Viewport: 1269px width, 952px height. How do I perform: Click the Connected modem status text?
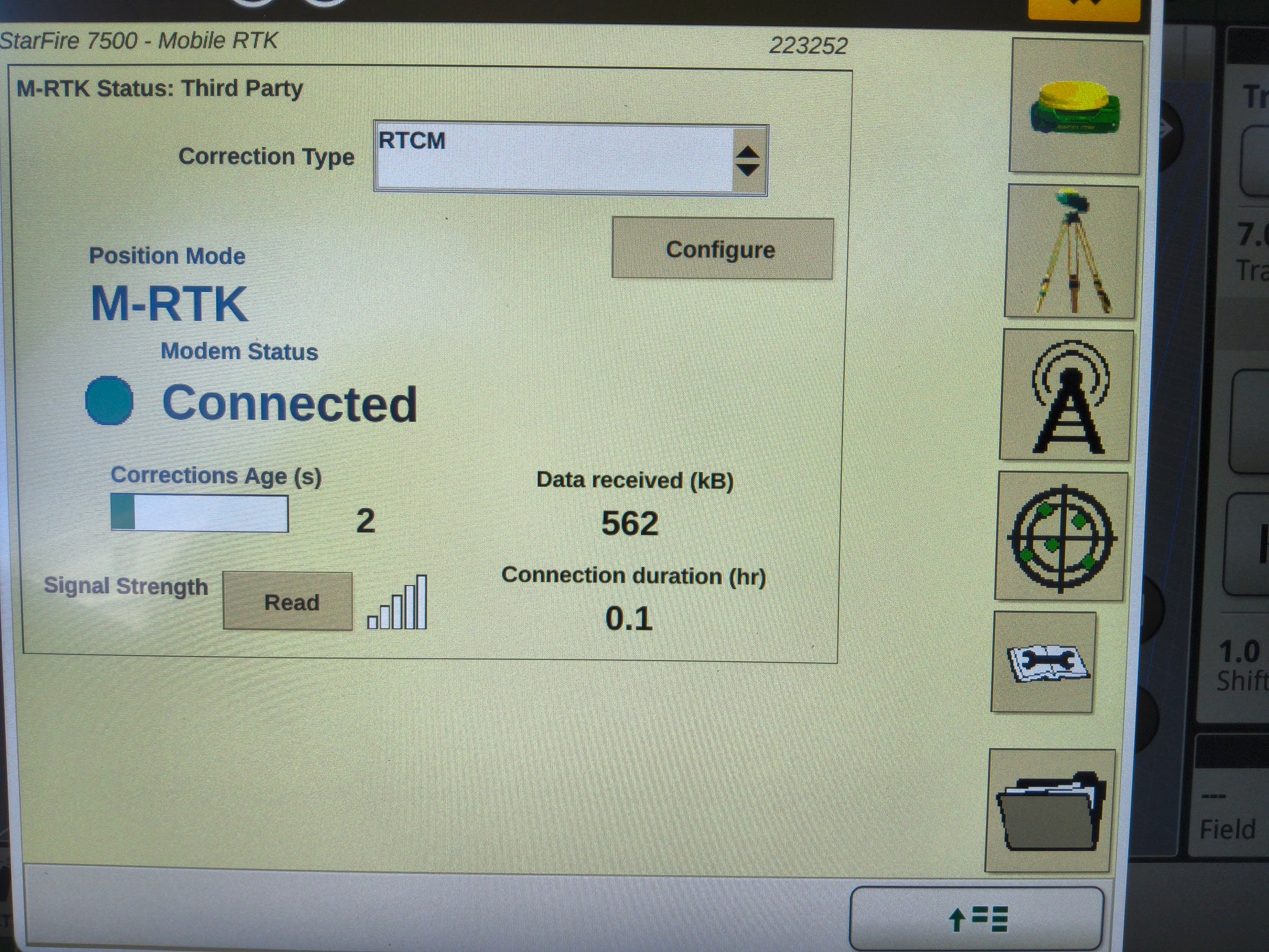pyautogui.click(x=290, y=403)
